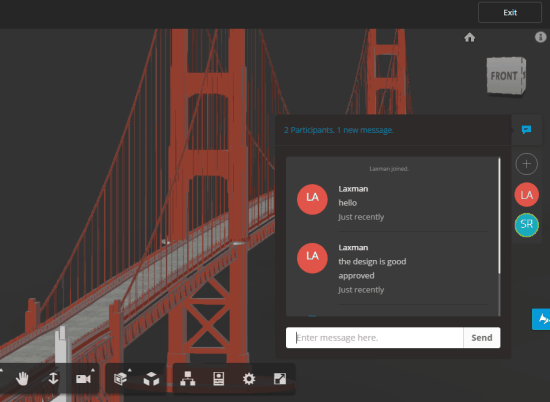Click the Exit button
Screen dimensions: 550x402
(510, 13)
